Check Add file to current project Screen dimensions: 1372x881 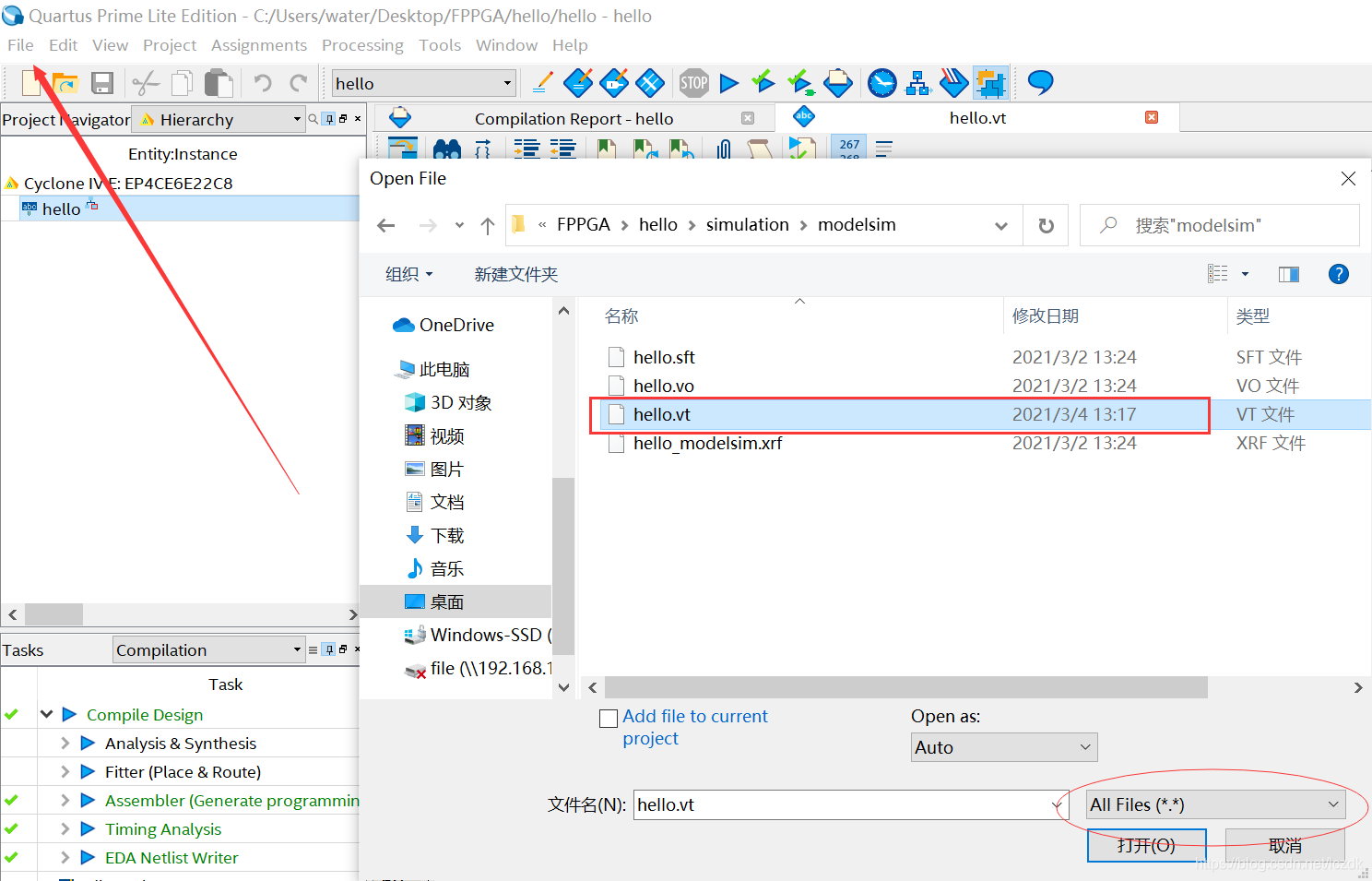pos(609,718)
